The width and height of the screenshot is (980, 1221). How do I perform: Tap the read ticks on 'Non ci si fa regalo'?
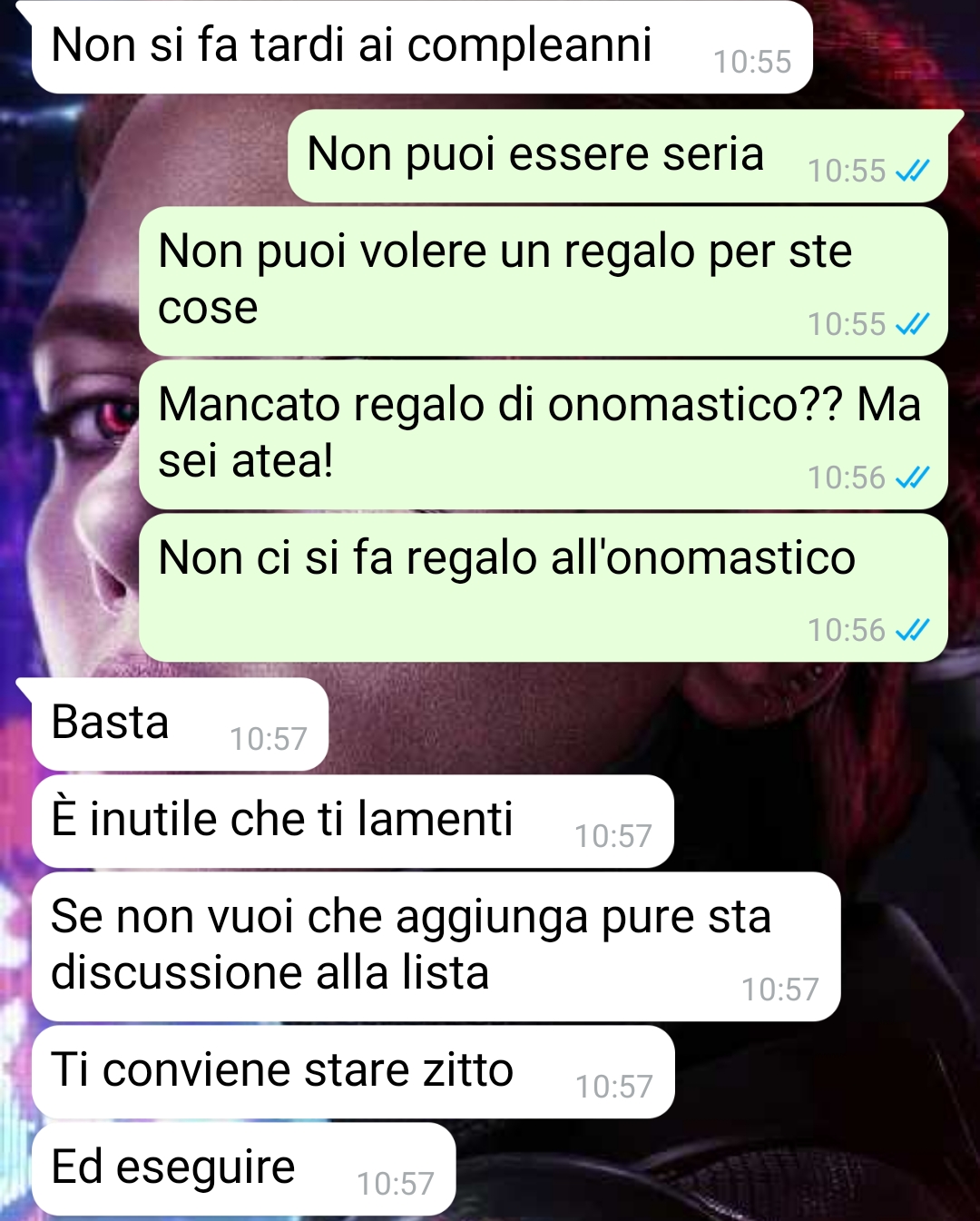[x=912, y=630]
